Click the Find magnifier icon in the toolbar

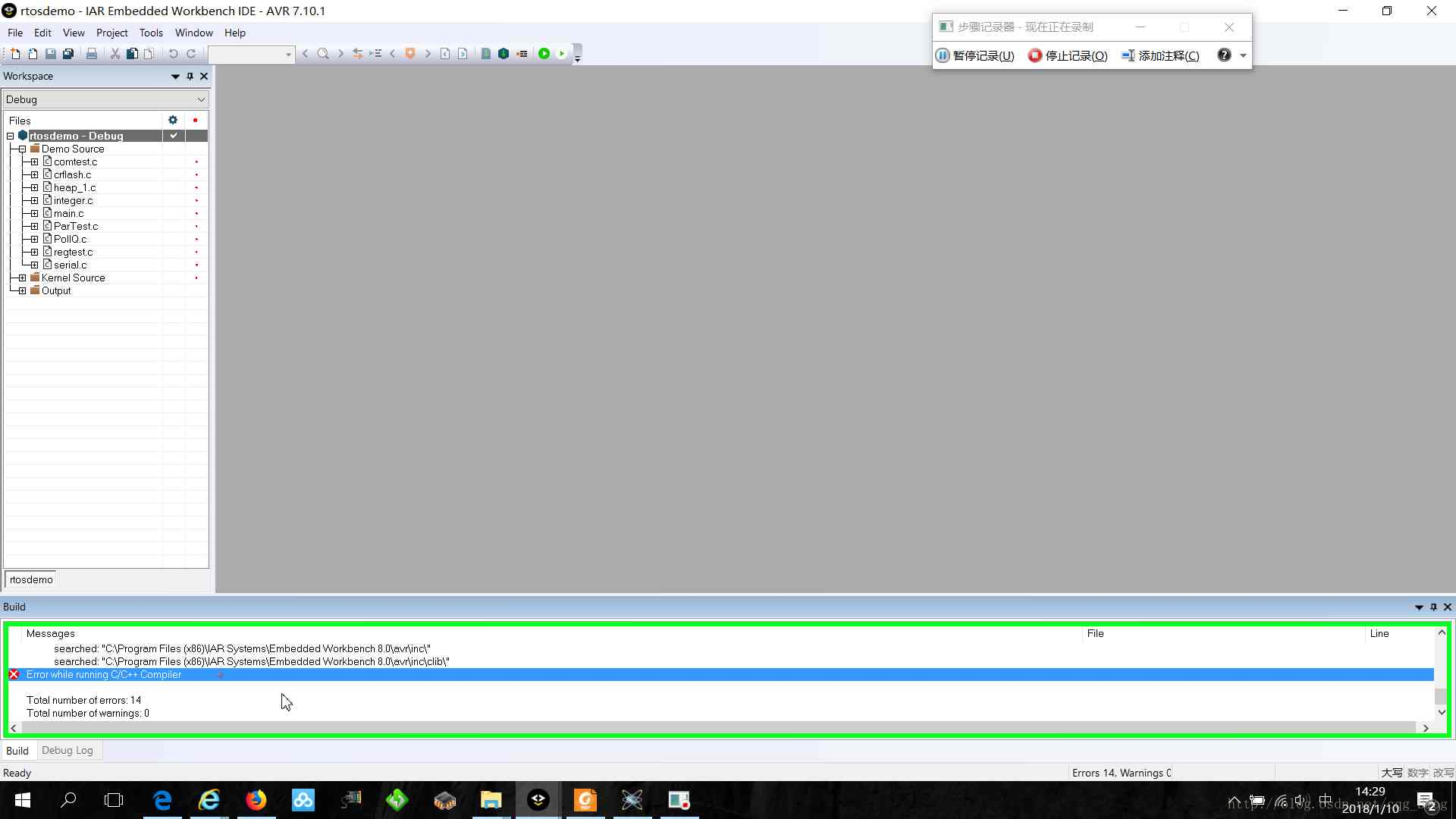[323, 54]
